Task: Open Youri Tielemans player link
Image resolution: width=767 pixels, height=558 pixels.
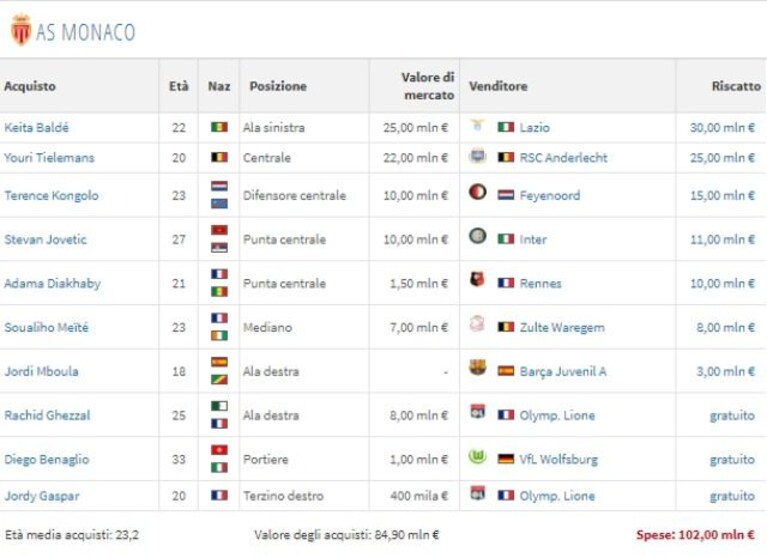Action: [49, 158]
